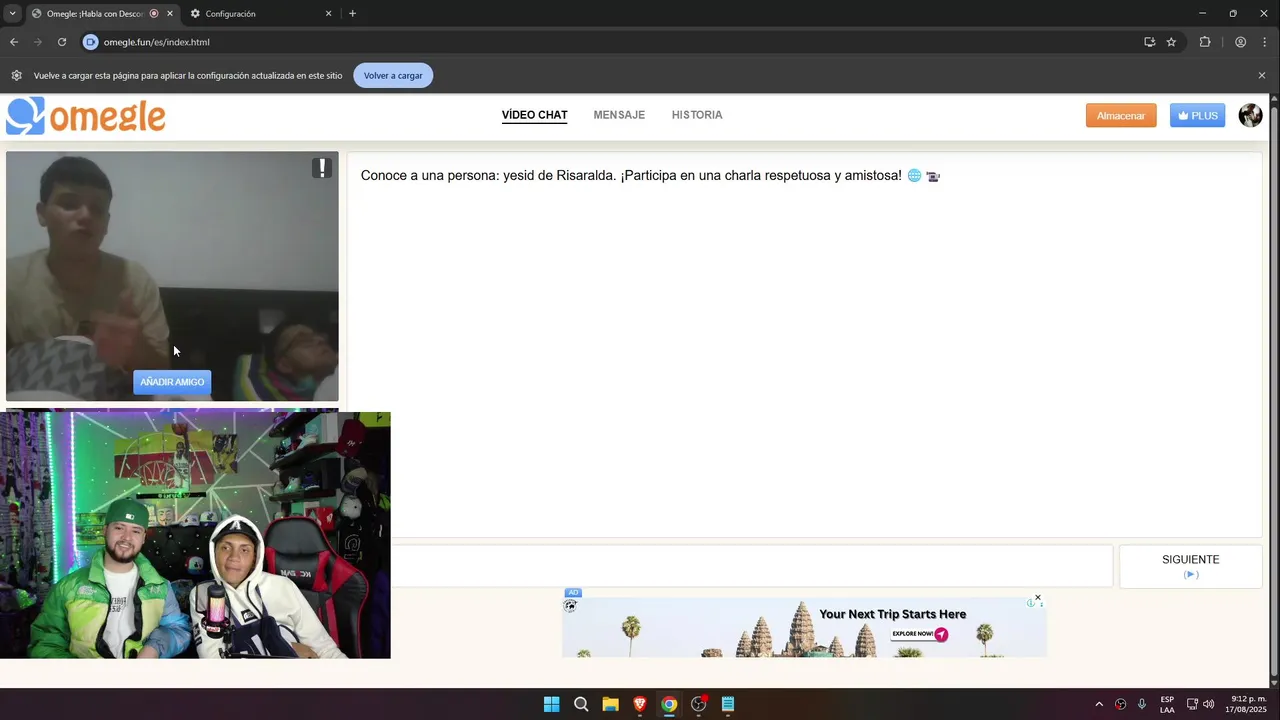
Task: Open a new browser tab
Action: pos(352,14)
